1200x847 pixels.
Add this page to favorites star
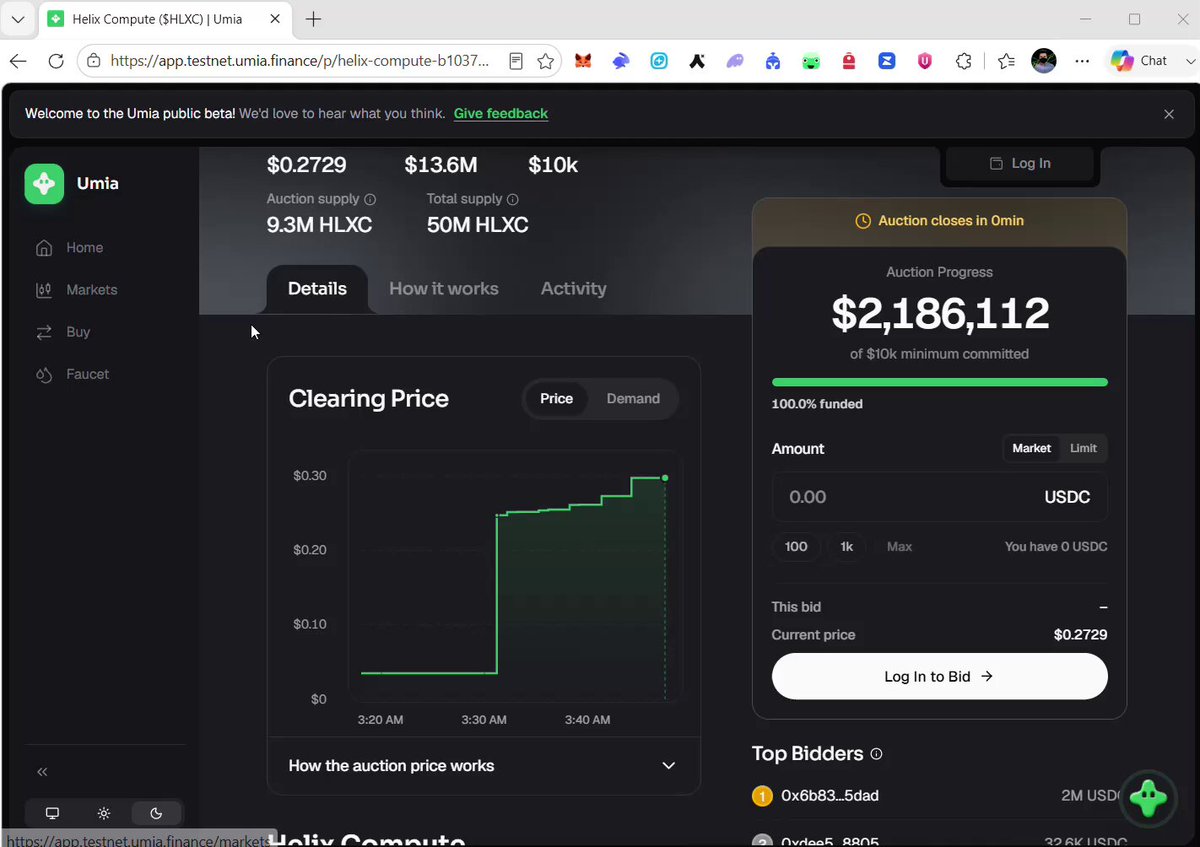[545, 61]
